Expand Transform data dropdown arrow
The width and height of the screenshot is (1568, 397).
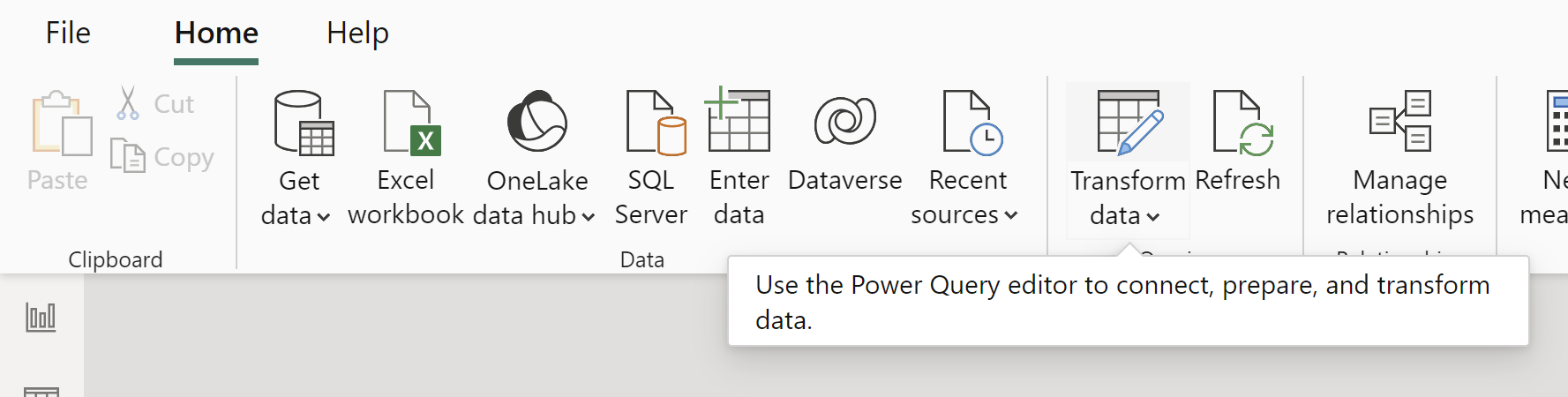click(x=1152, y=217)
